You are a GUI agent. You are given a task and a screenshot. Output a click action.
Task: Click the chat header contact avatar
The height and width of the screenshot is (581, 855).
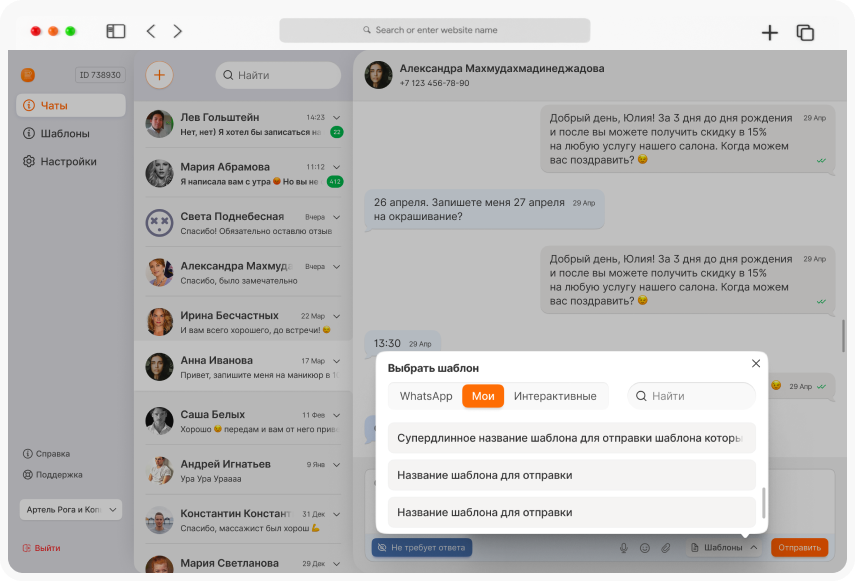[x=378, y=75]
